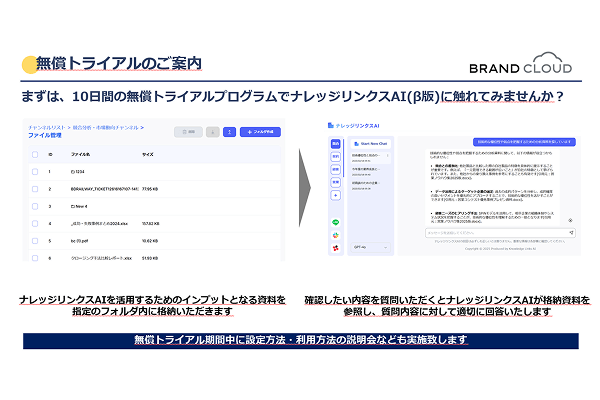Click the send message paper-plane icon

point(571,232)
